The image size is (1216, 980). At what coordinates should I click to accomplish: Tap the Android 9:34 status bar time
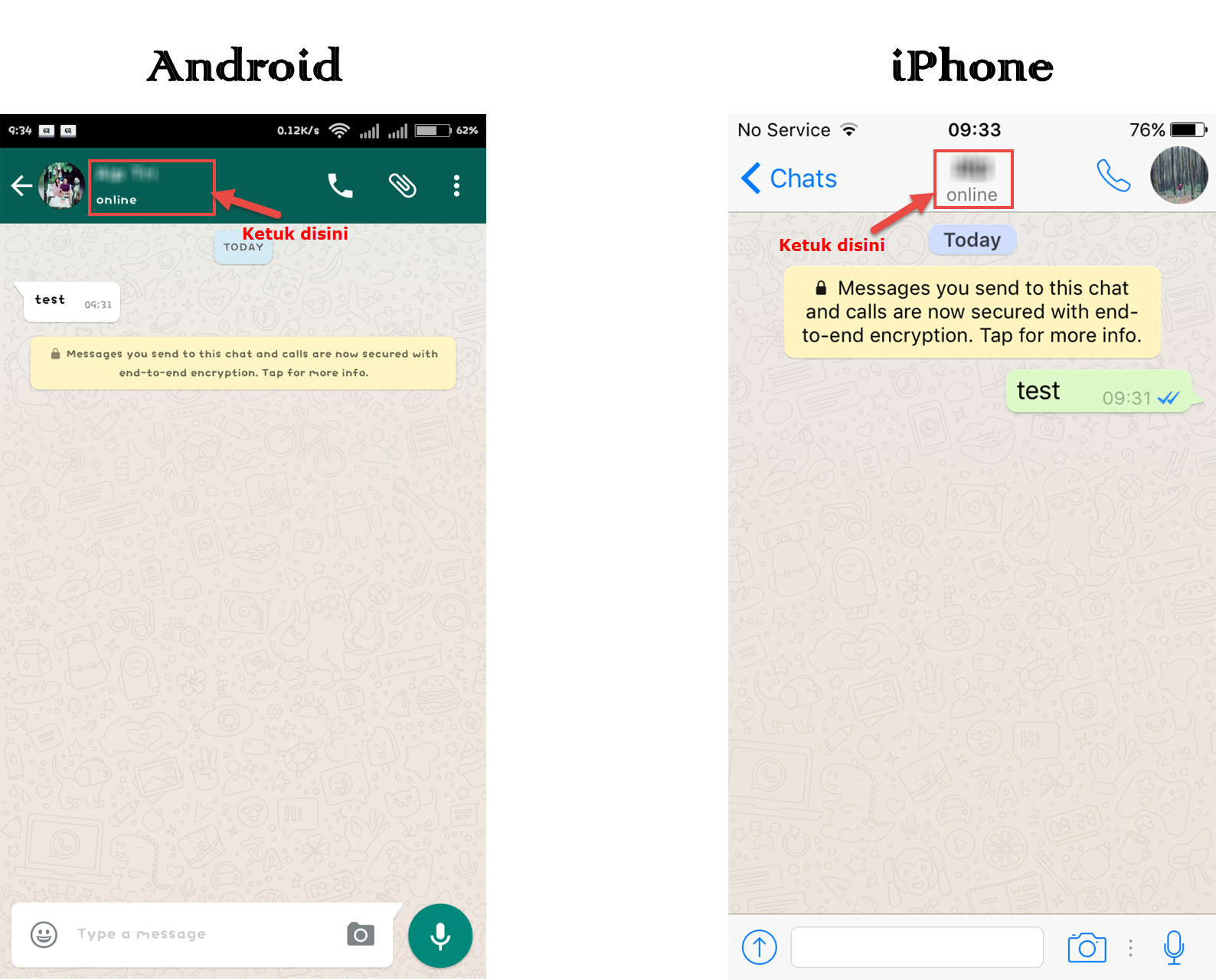pyautogui.click(x=20, y=130)
